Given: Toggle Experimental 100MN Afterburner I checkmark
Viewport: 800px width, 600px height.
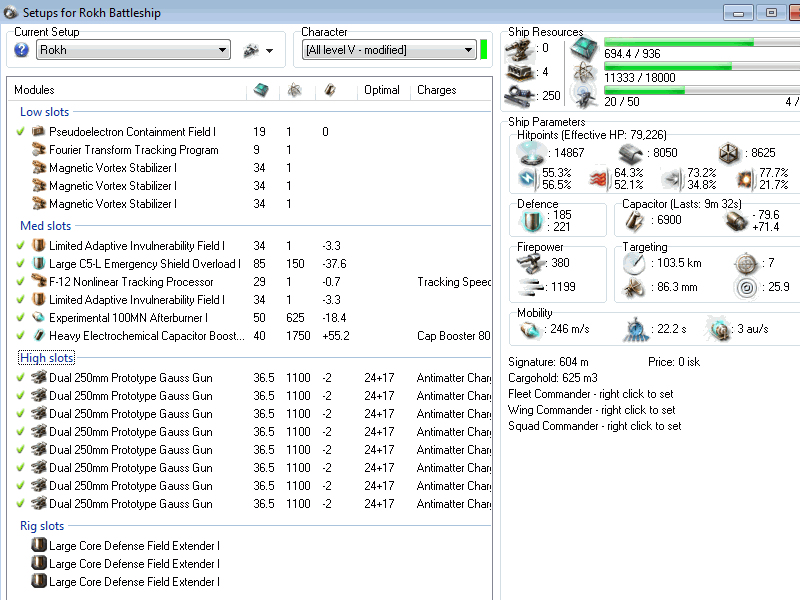Looking at the screenshot, I should [x=20, y=317].
